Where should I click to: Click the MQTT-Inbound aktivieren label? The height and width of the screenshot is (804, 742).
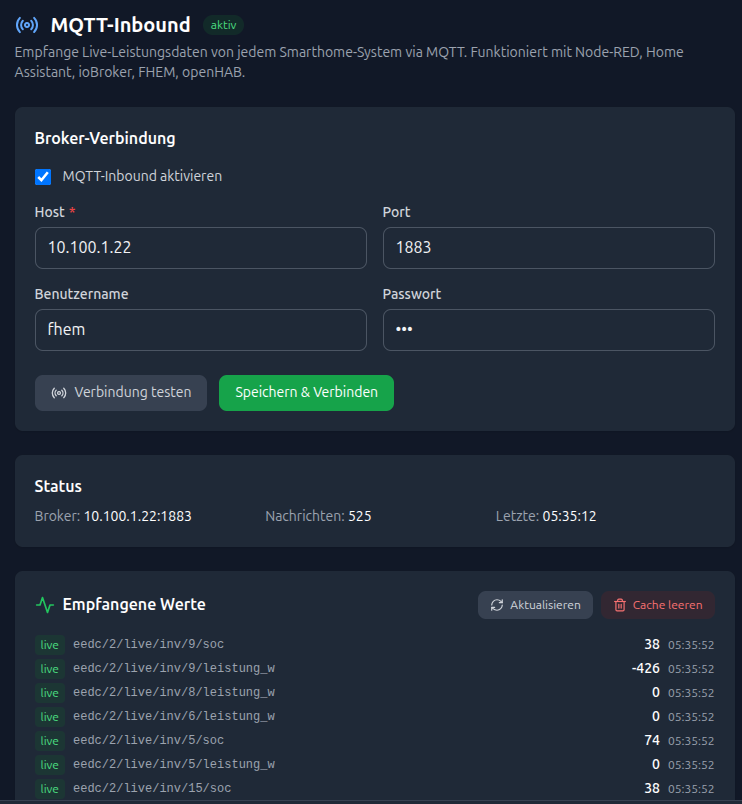pos(142,176)
